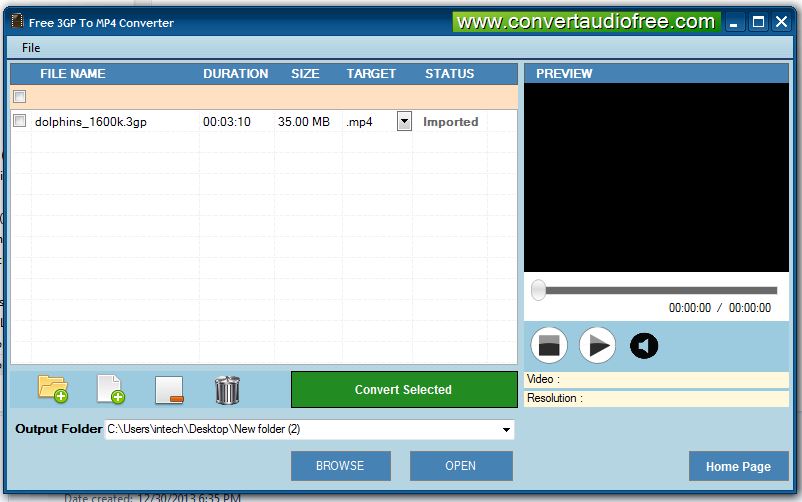Screen dimensions: 802x502
Task: Click the Convert Selected button
Action: click(404, 390)
